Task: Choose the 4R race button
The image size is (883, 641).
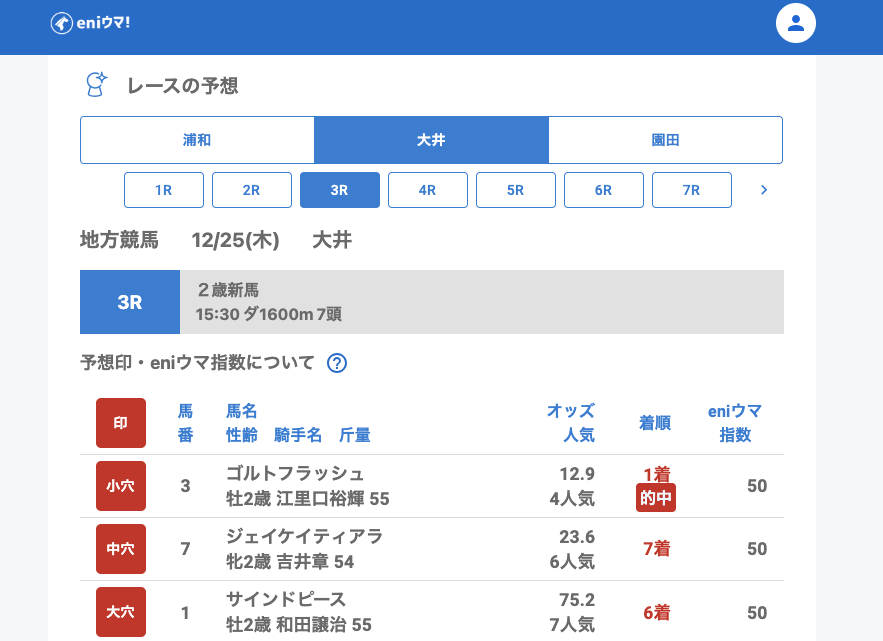Action: click(428, 190)
